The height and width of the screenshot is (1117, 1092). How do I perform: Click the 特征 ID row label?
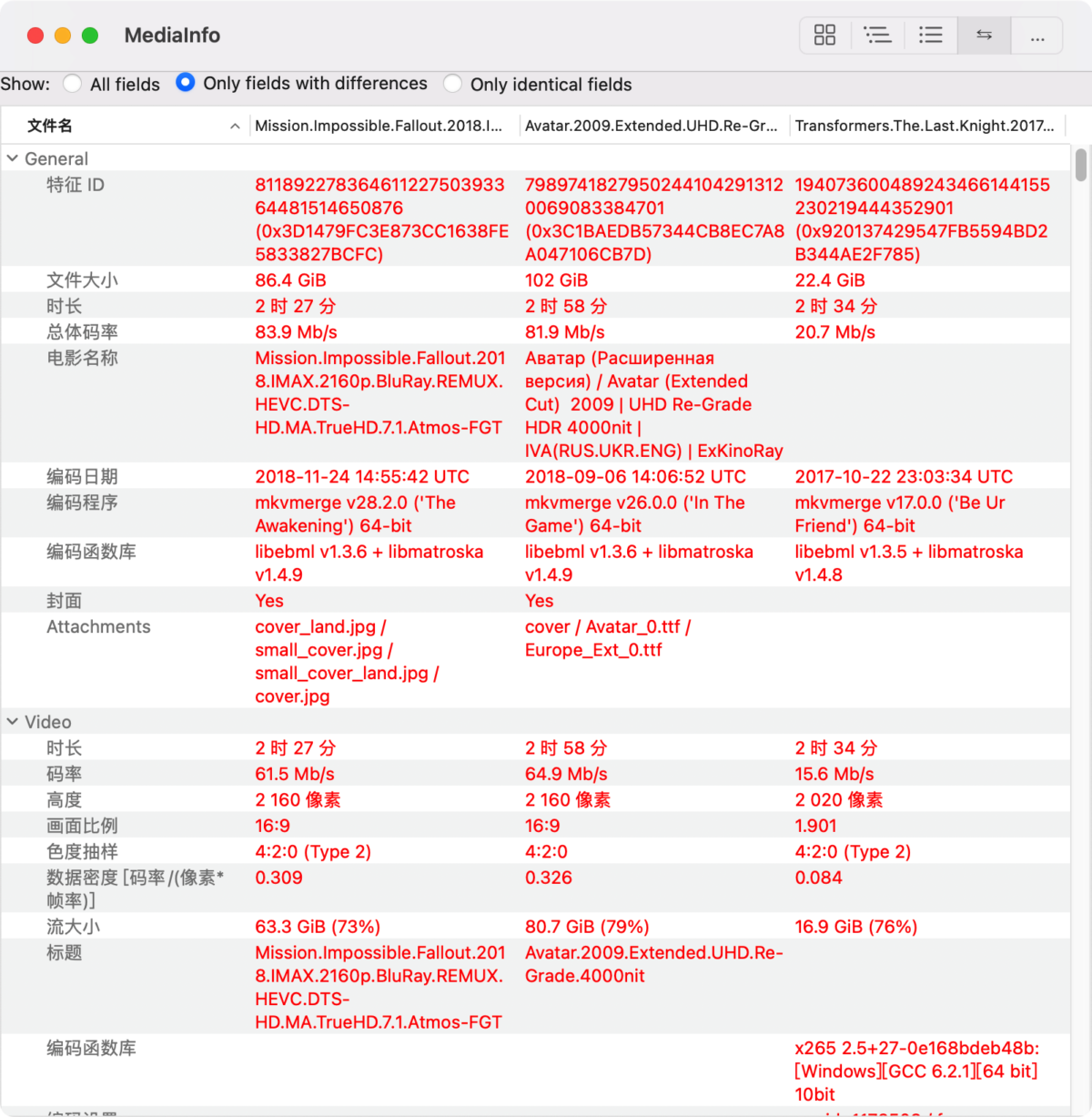click(76, 185)
